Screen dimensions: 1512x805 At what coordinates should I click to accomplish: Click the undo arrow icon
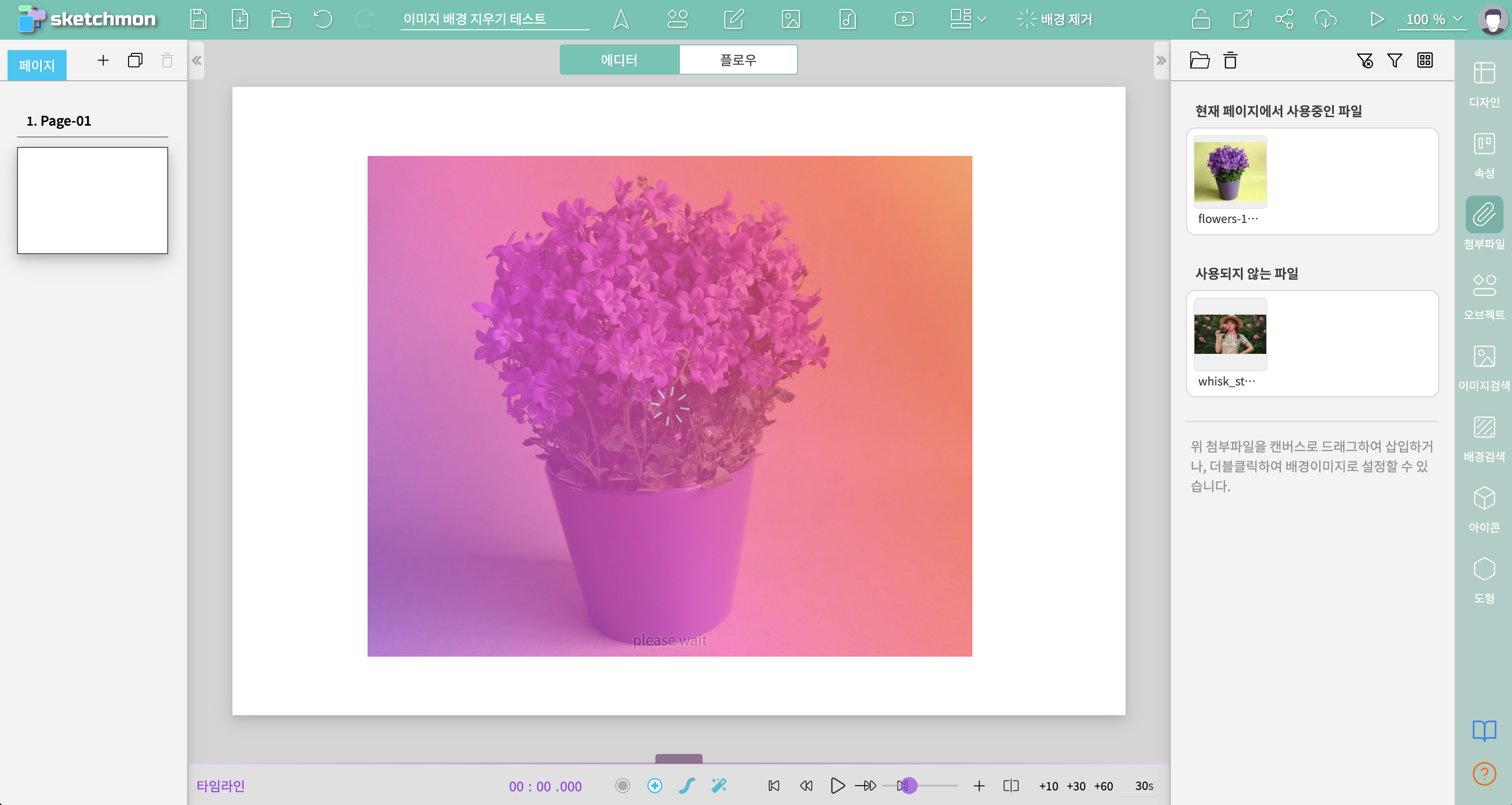pyautogui.click(x=323, y=19)
